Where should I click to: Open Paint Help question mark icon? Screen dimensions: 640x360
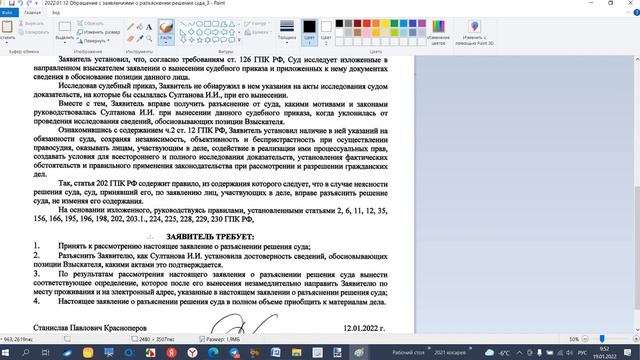pos(636,13)
